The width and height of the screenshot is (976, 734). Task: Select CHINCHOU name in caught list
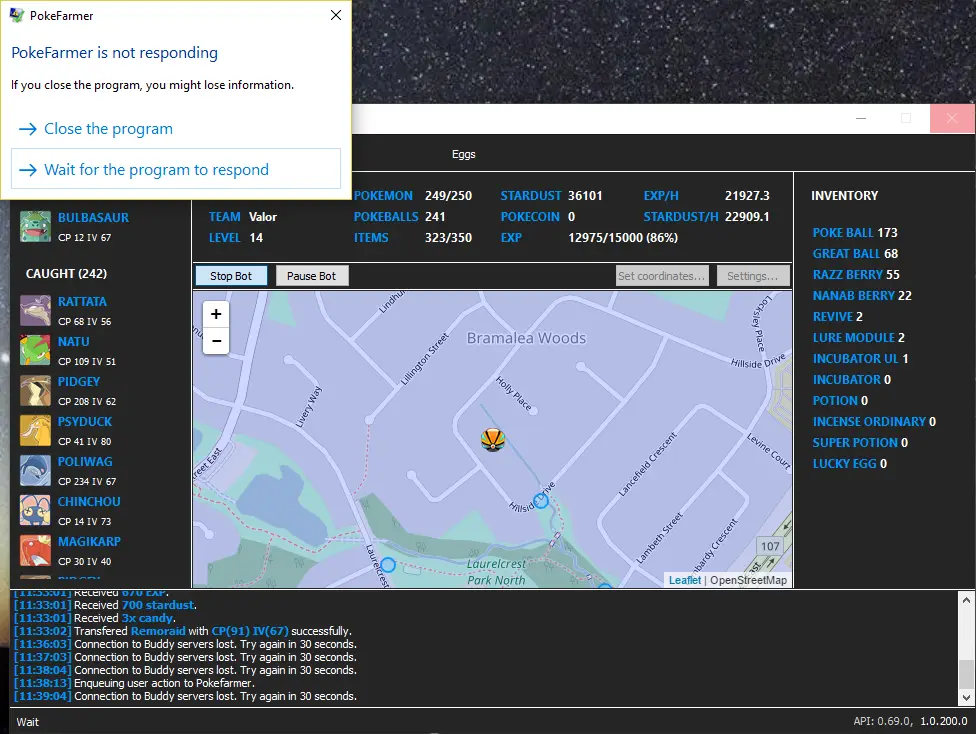pos(89,501)
